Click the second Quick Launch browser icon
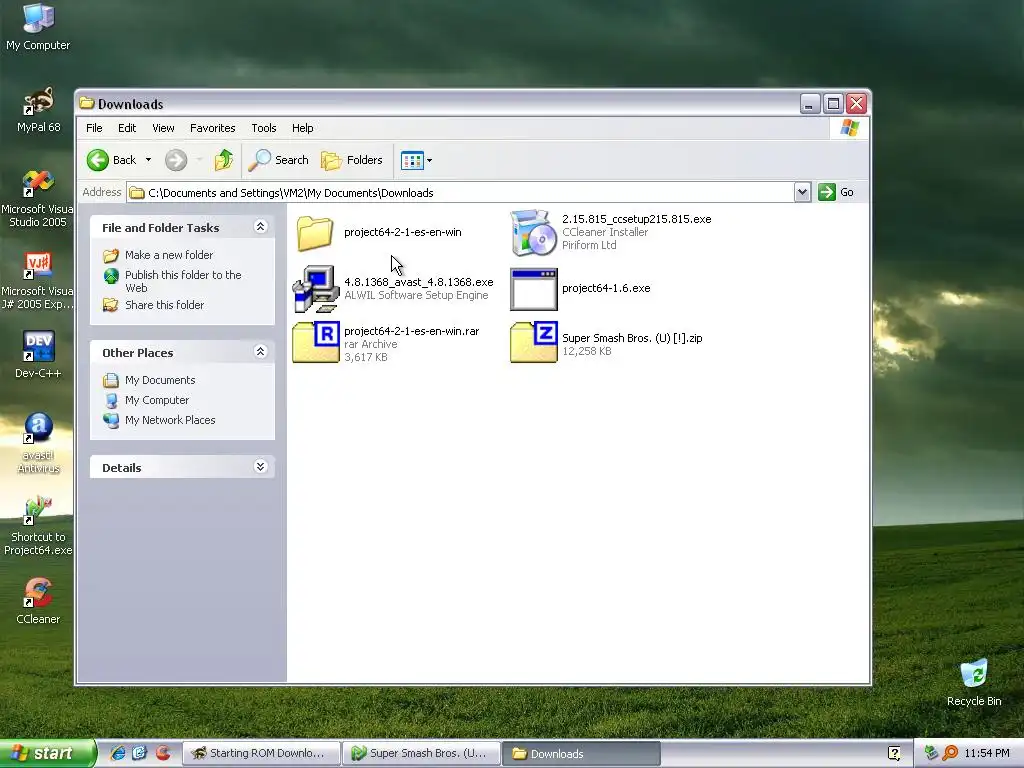 140,753
